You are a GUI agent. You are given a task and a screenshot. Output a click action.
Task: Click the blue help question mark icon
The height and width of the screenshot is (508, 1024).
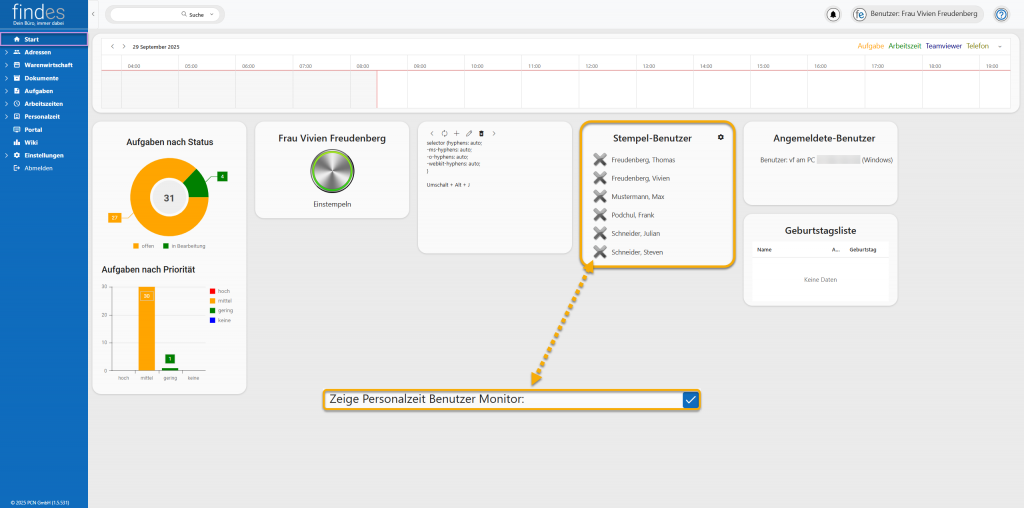pos(1000,15)
